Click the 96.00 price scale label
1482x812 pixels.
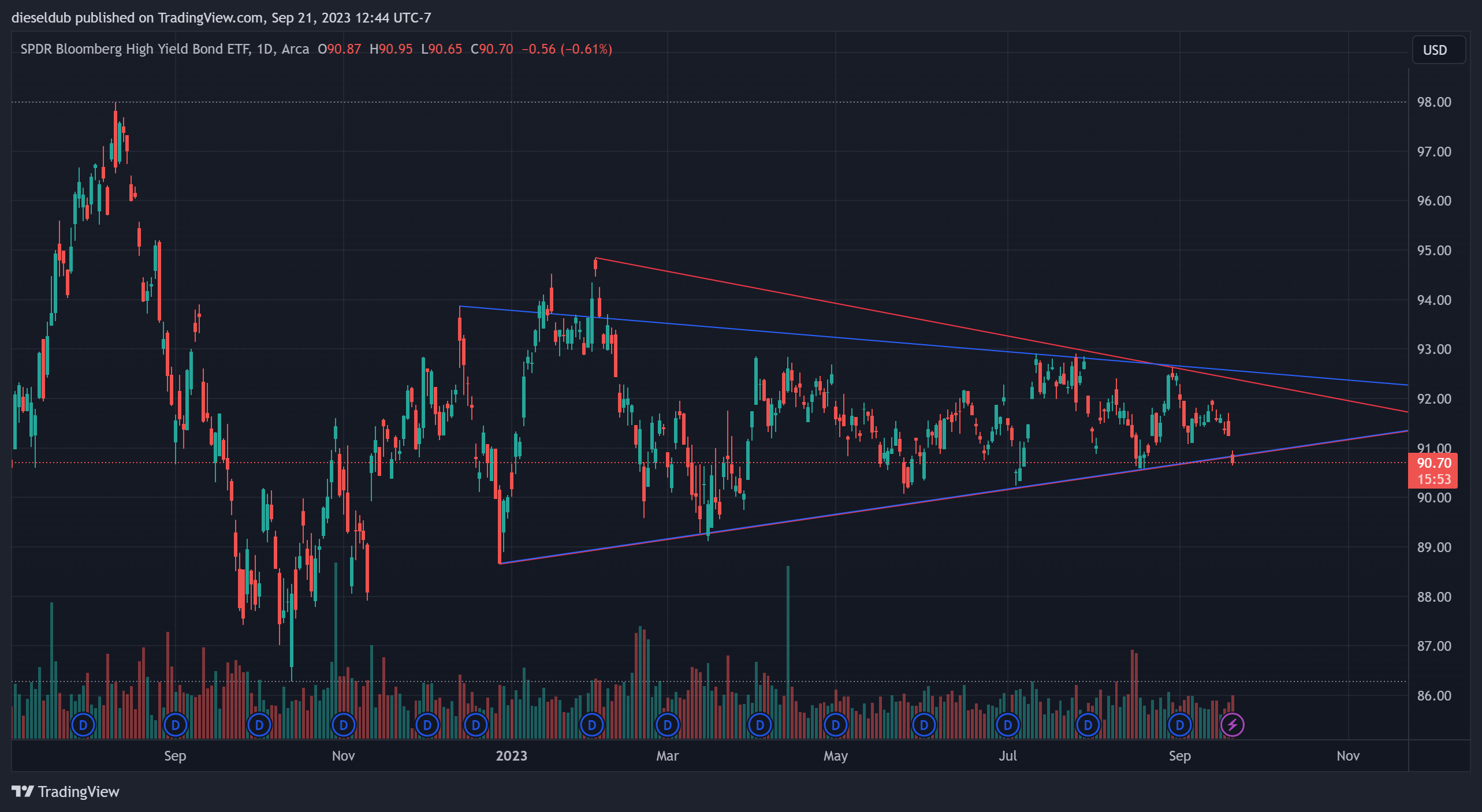[x=1434, y=201]
